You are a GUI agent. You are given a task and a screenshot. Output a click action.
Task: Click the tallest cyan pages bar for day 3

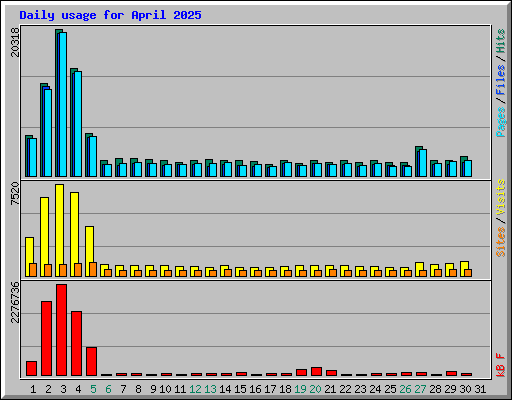coord(63,104)
